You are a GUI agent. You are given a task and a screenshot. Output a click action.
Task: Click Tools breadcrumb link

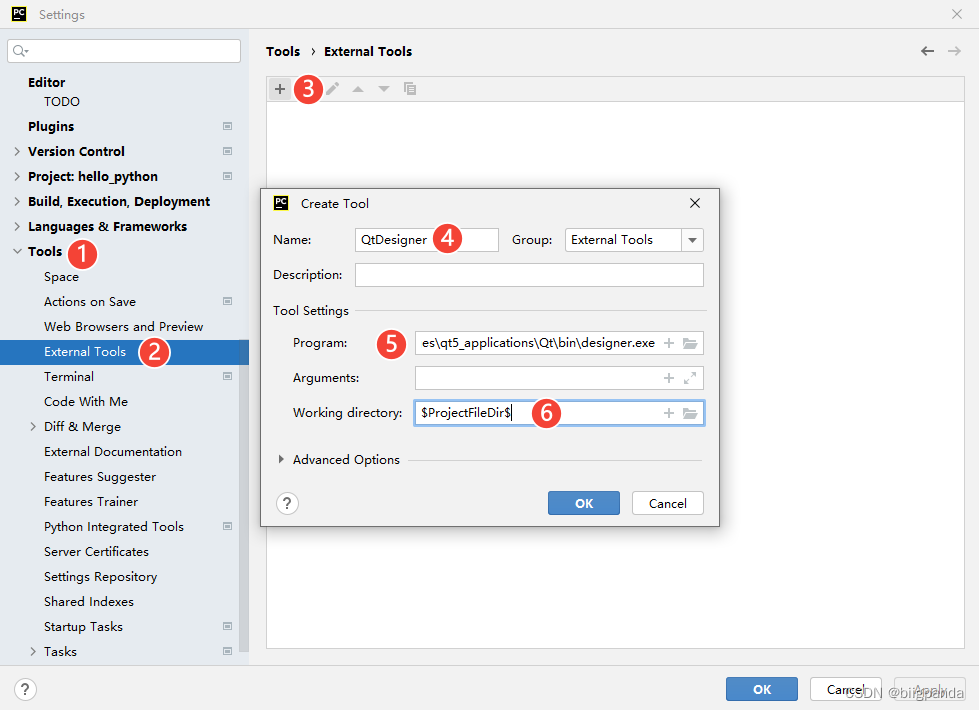click(283, 51)
